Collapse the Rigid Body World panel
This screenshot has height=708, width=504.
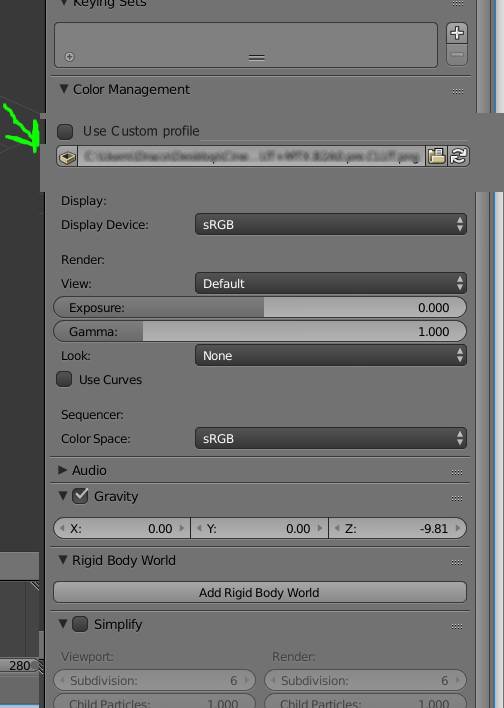(63, 560)
